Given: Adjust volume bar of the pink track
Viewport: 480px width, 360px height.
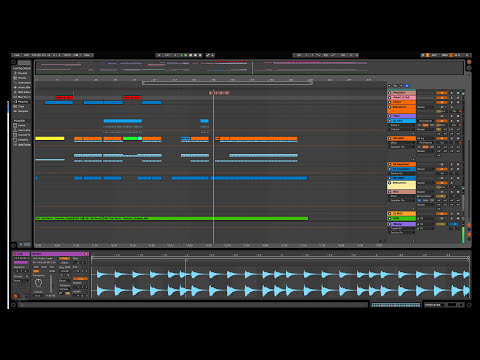Looking at the screenshot, I should tap(441, 98).
